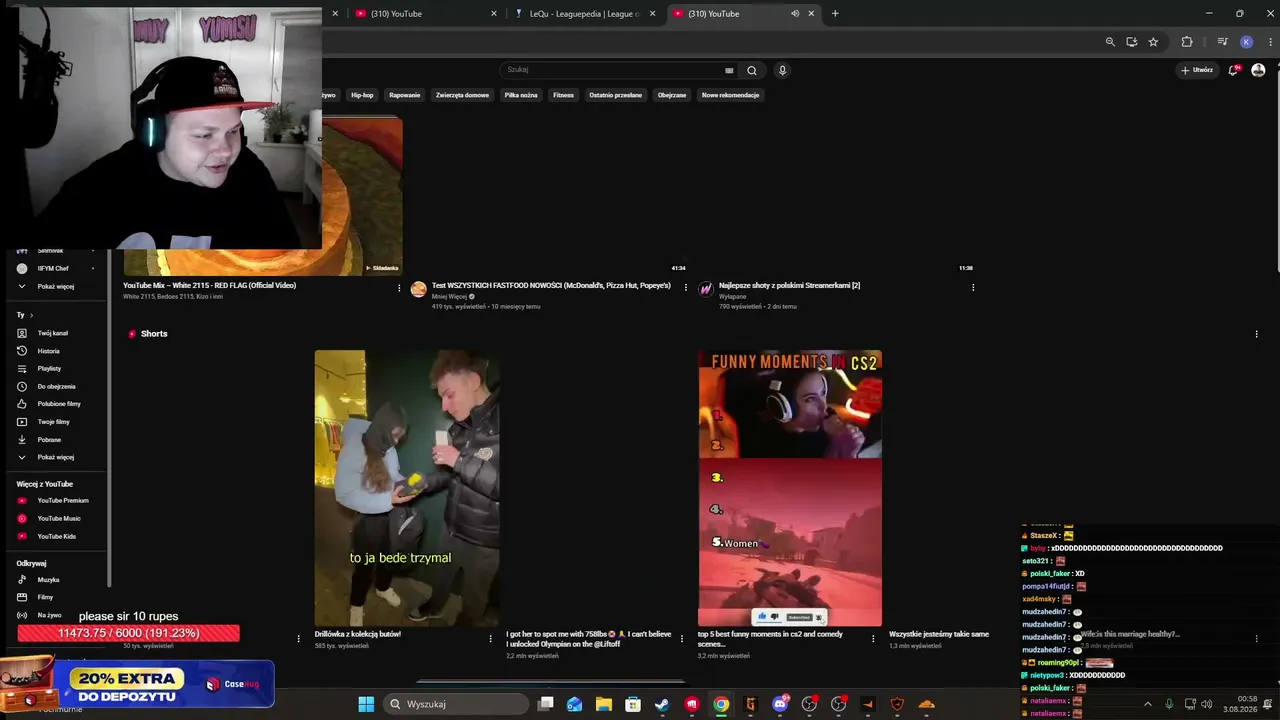Filter feed by Piłka nożna chip
Viewport: 1280px width, 720px height.
coord(521,95)
